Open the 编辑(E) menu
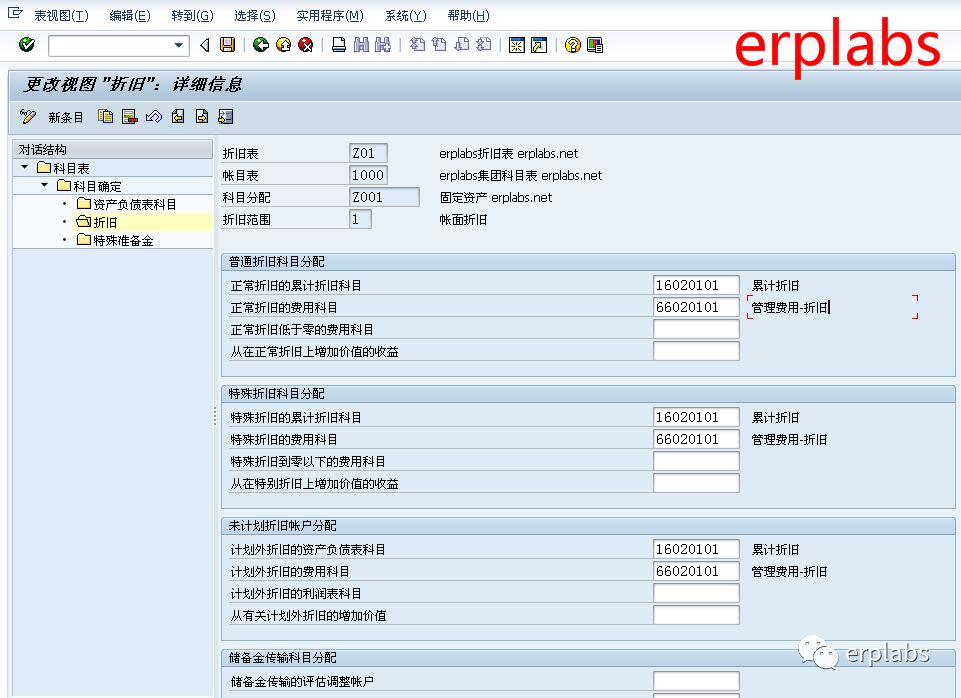Screen dimensions: 961x698 [x=130, y=15]
